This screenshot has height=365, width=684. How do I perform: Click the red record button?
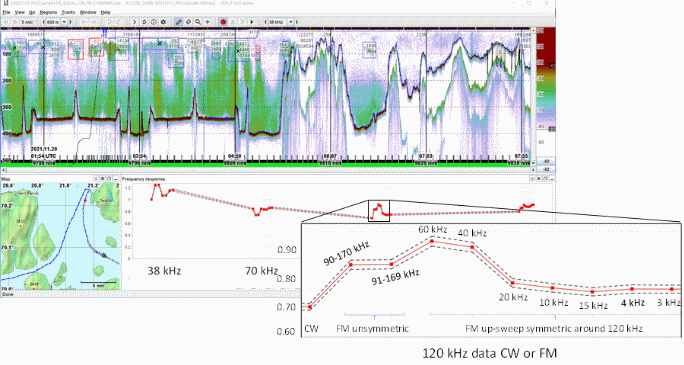pyautogui.click(x=223, y=22)
